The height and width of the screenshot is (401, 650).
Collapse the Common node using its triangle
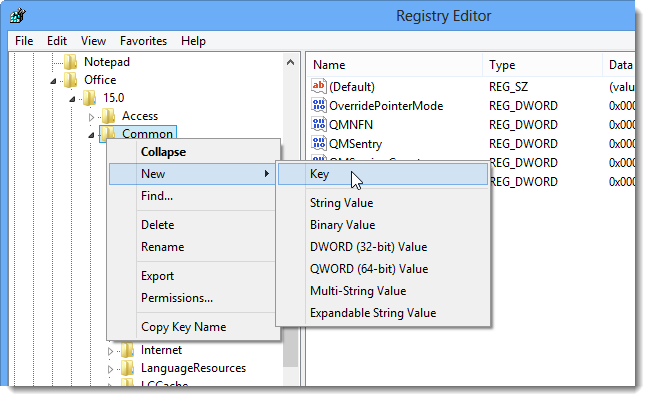point(91,135)
